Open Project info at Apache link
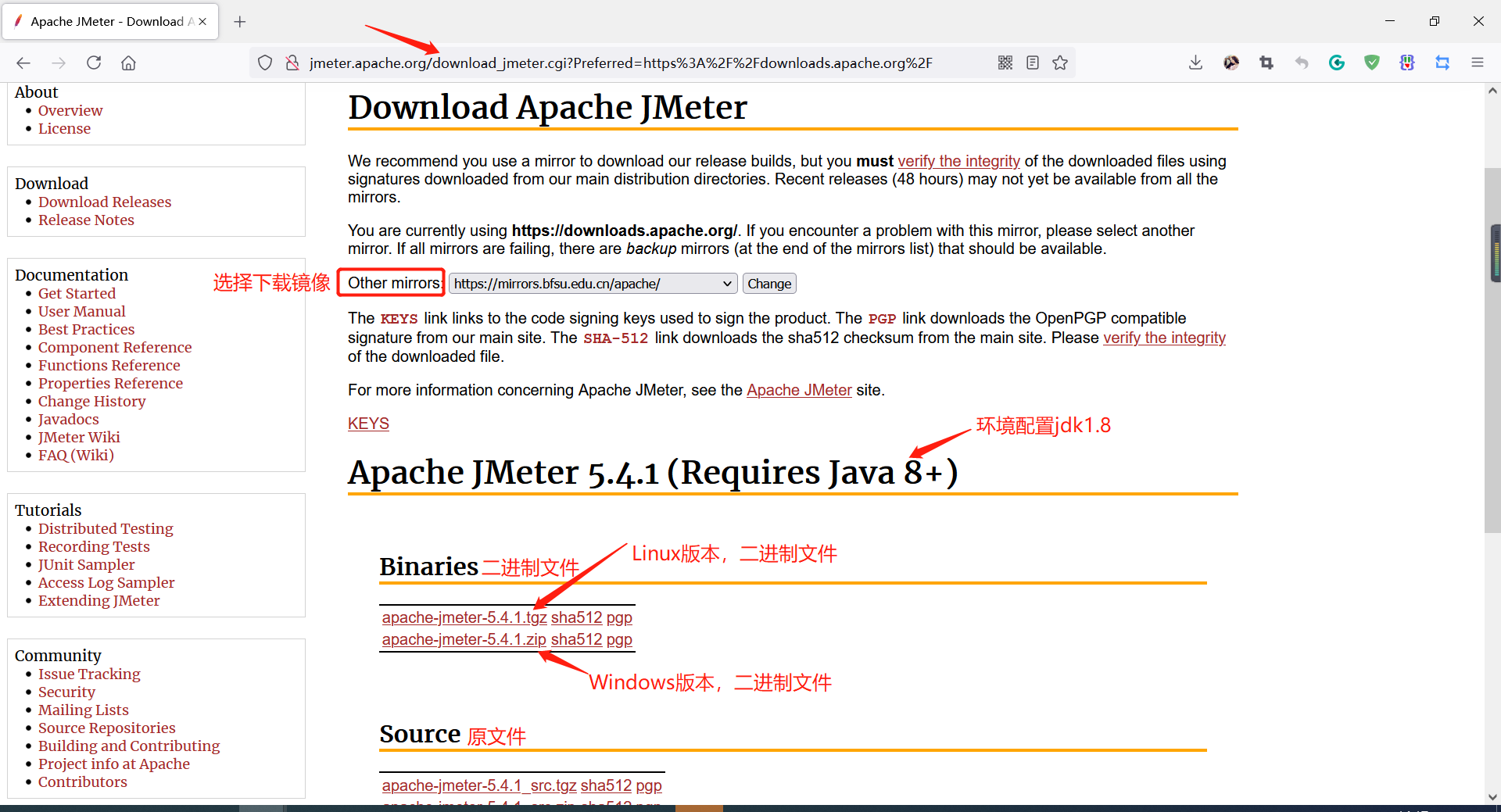Image resolution: width=1501 pixels, height=812 pixels. (113, 764)
